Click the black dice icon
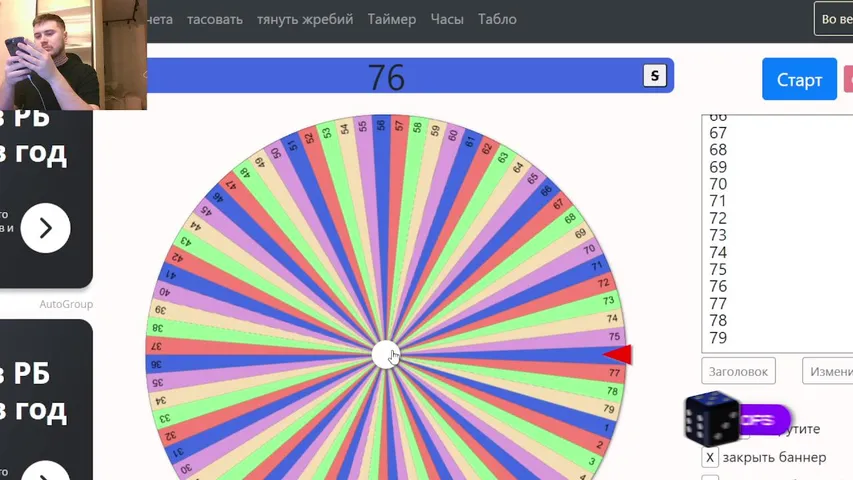 [x=711, y=417]
